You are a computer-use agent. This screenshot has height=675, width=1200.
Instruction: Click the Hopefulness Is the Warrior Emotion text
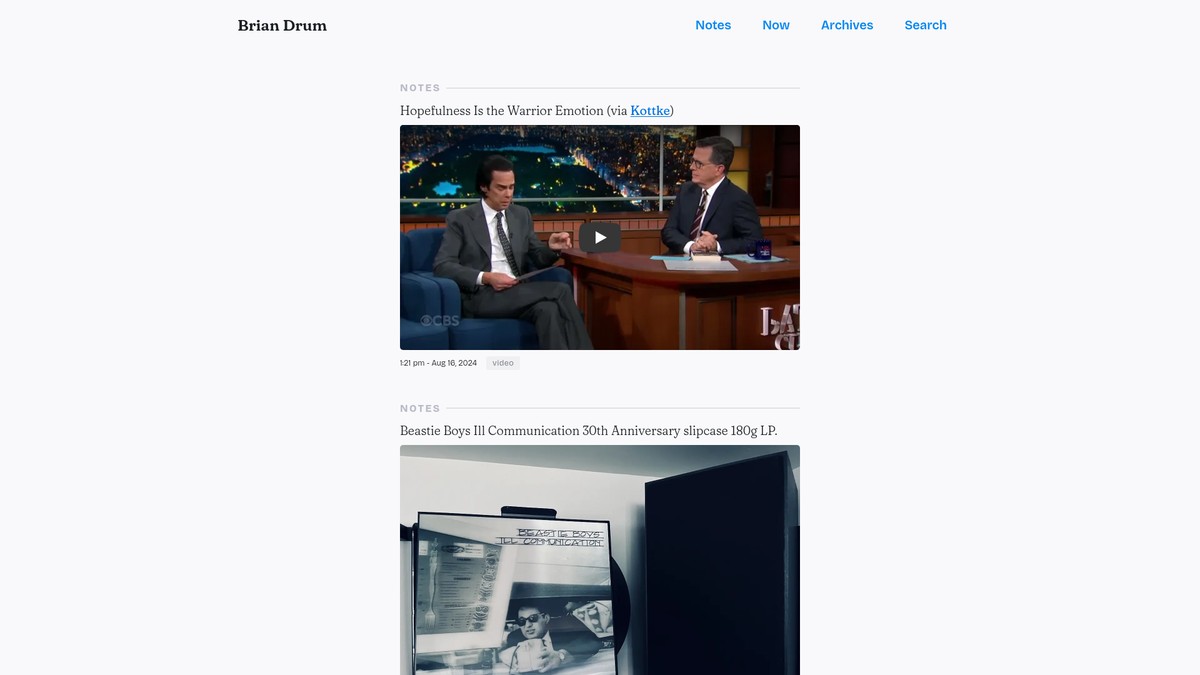[502, 111]
